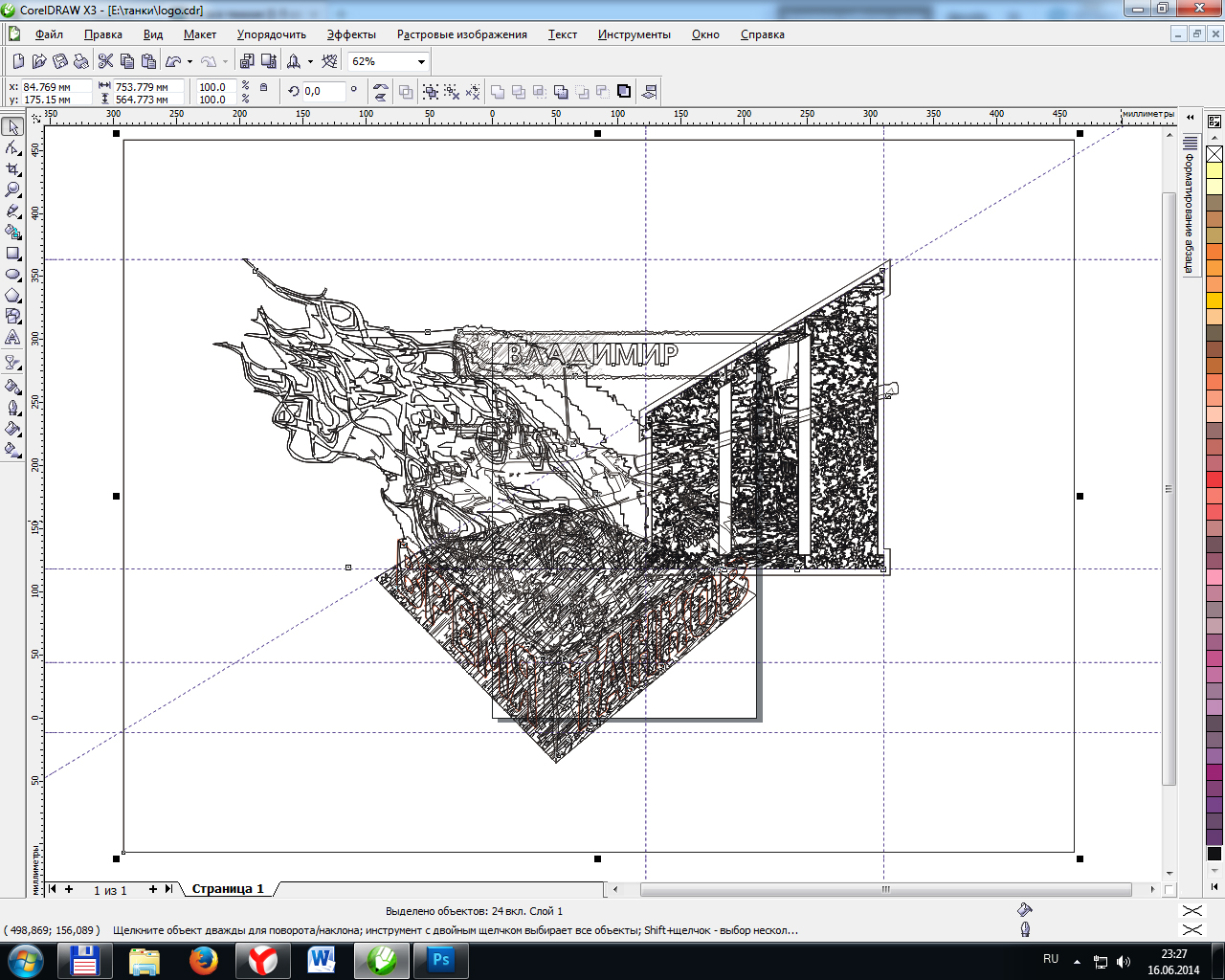This screenshot has width=1225, height=980.
Task: Create a new document
Action: click(18, 61)
